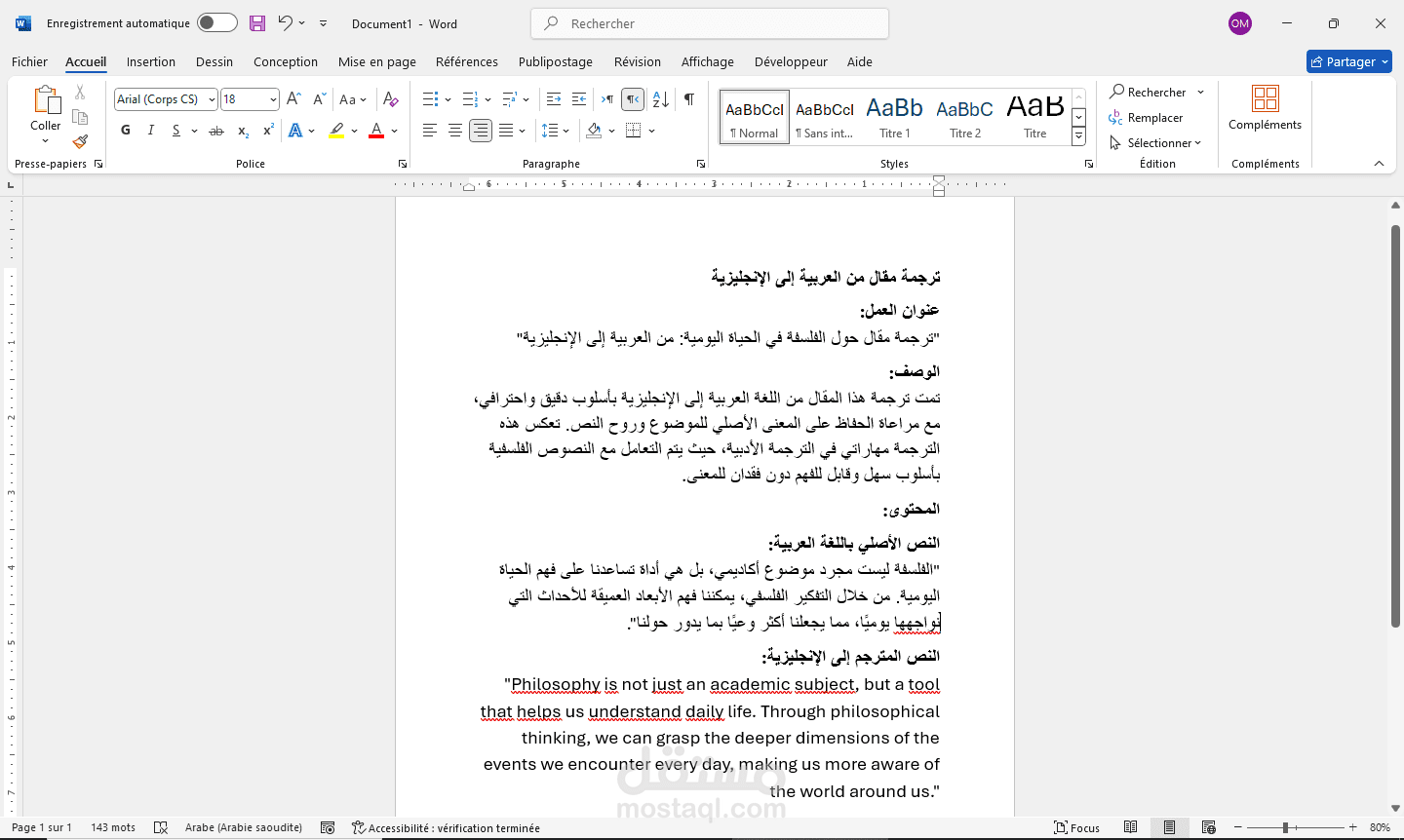This screenshot has width=1404, height=840.
Task: Expand bullet list options dropdown
Action: click(x=448, y=99)
